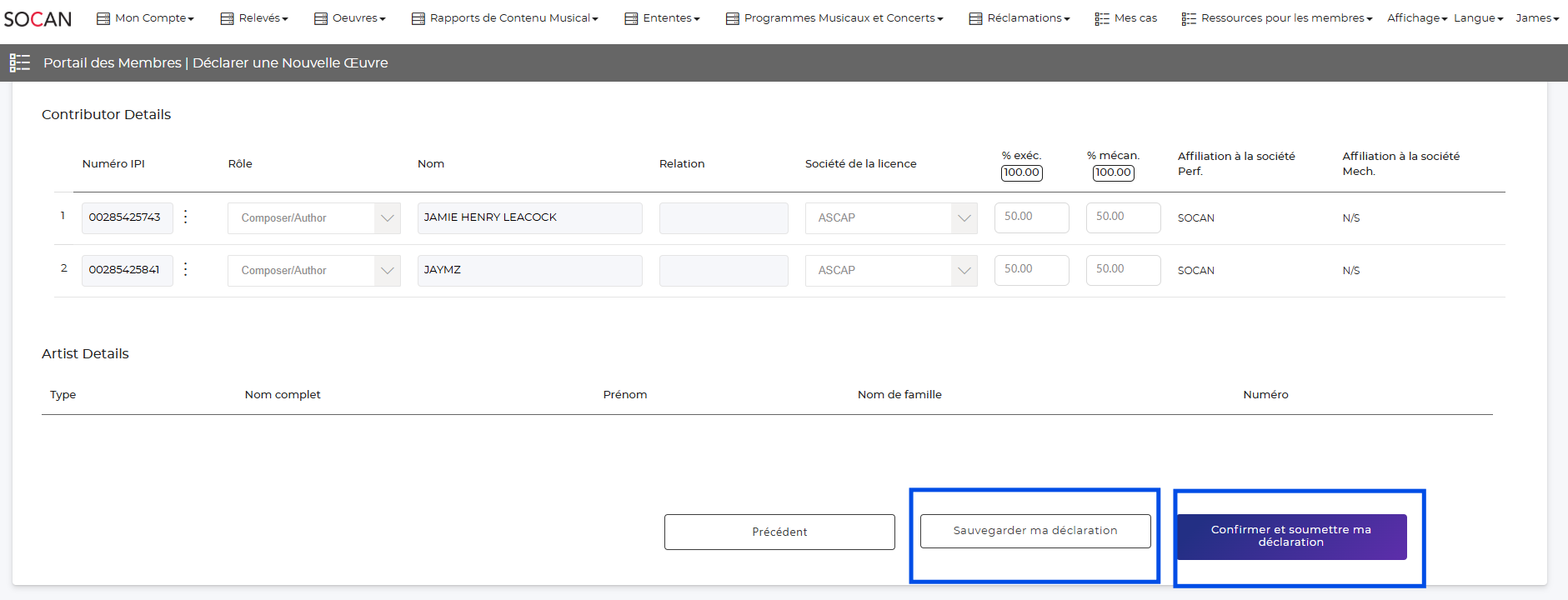1568x600 pixels.
Task: Open the kebab menu for contributor row 2
Action: (186, 269)
